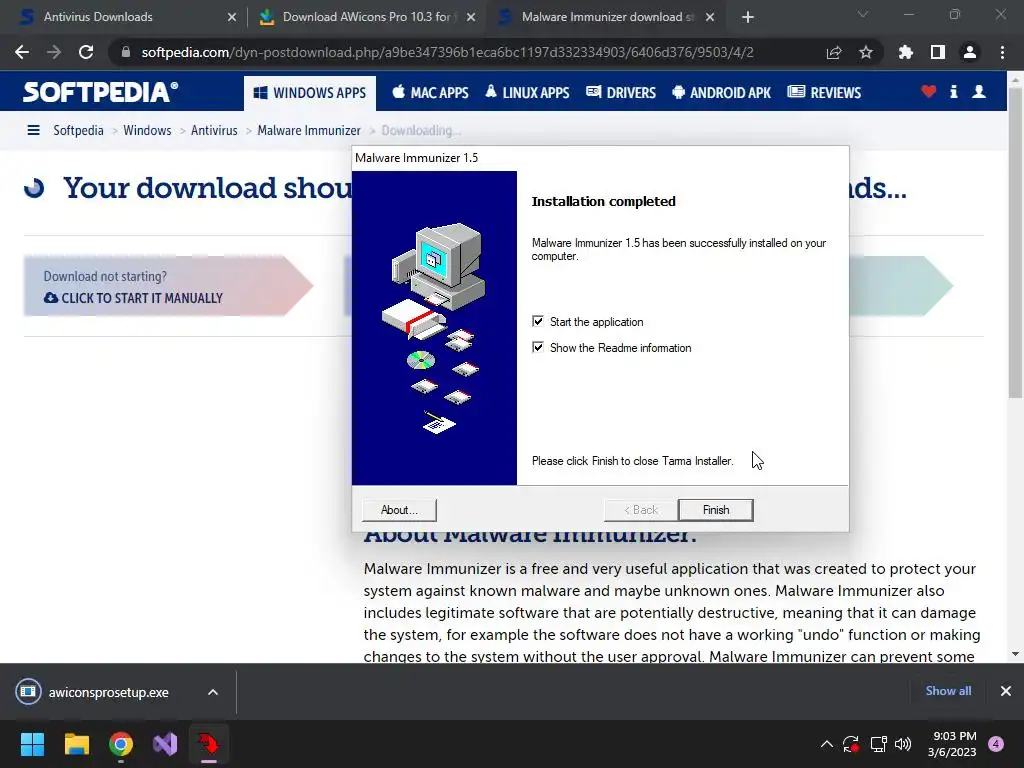Click the Windows breadcrumb link
The image size is (1024, 768).
click(147, 131)
